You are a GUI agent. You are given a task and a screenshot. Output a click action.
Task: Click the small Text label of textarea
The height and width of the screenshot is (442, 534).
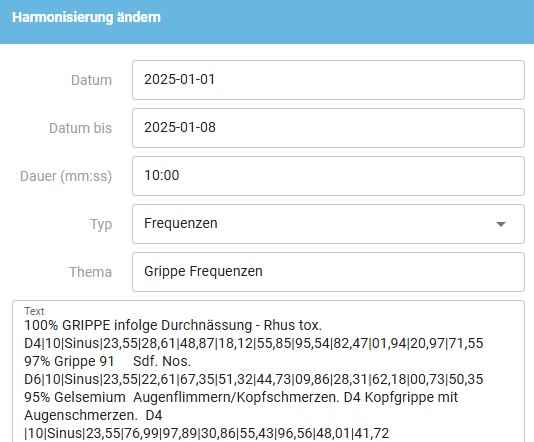pos(34,311)
